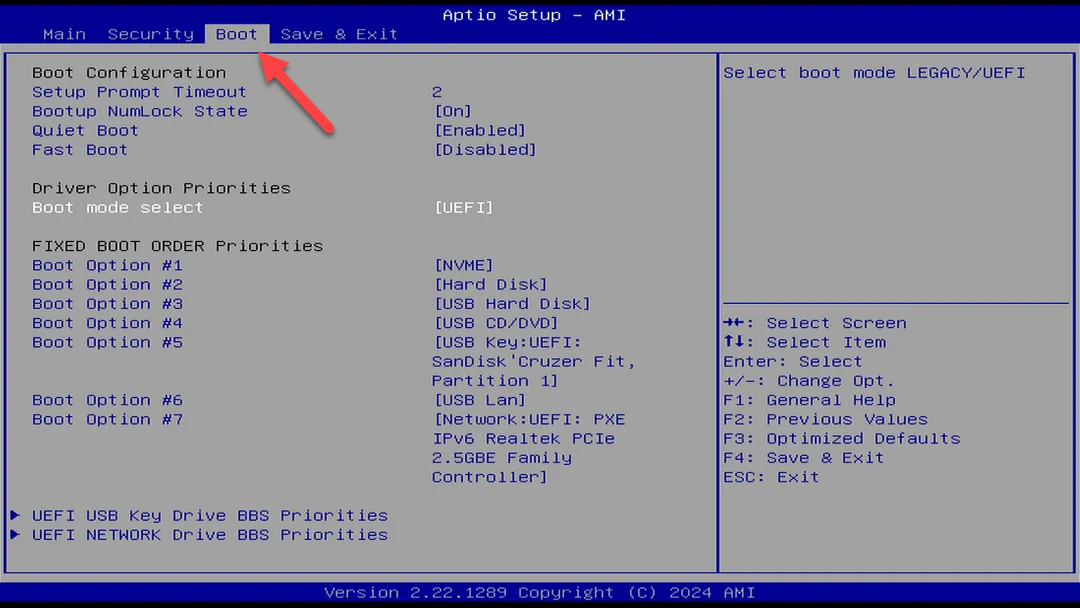Select Boot Option #6 label
Viewport: 1080px width, 608px height.
(x=107, y=400)
